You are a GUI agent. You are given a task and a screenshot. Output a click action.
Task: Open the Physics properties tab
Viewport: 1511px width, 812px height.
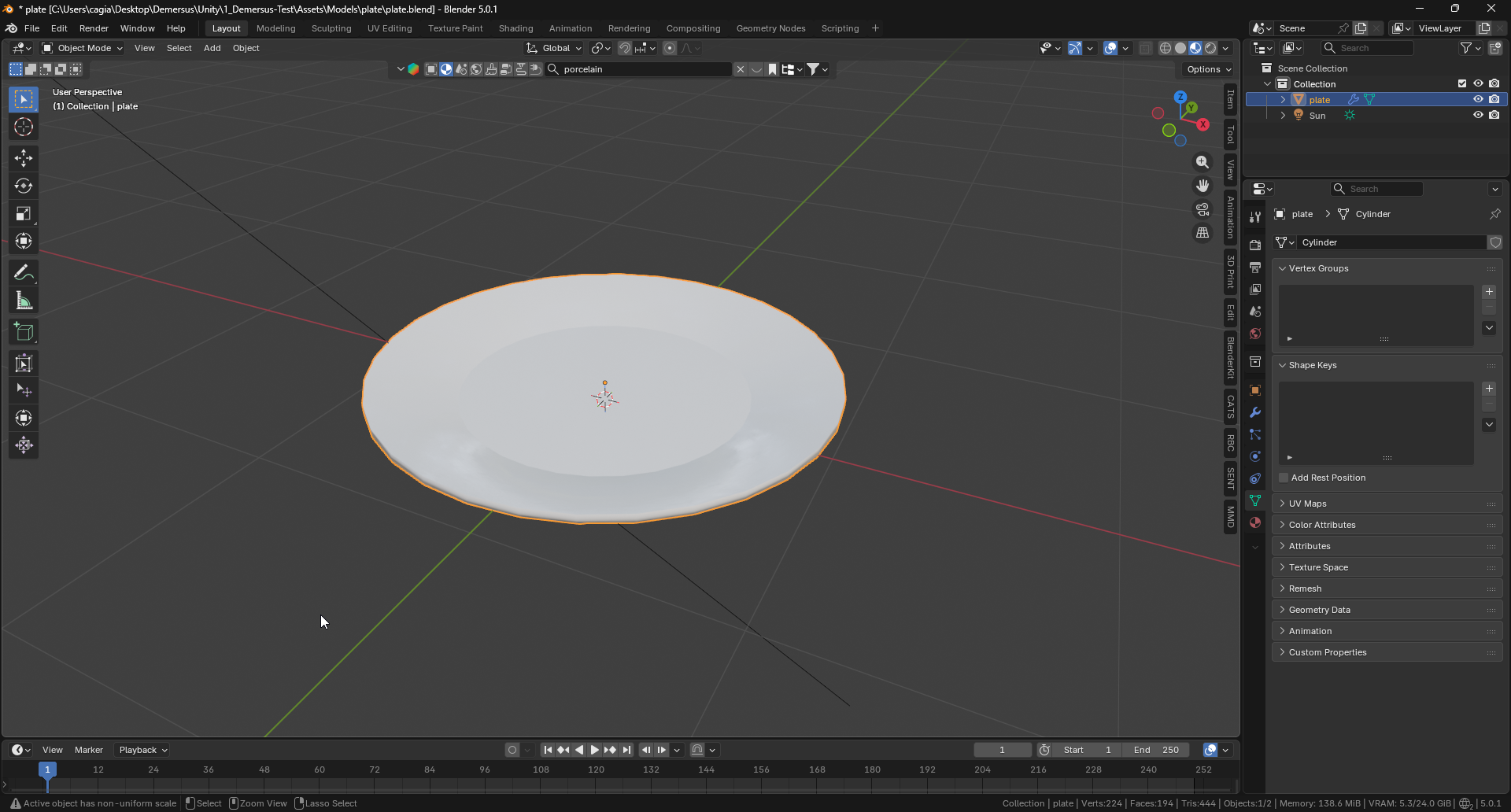[x=1255, y=456]
